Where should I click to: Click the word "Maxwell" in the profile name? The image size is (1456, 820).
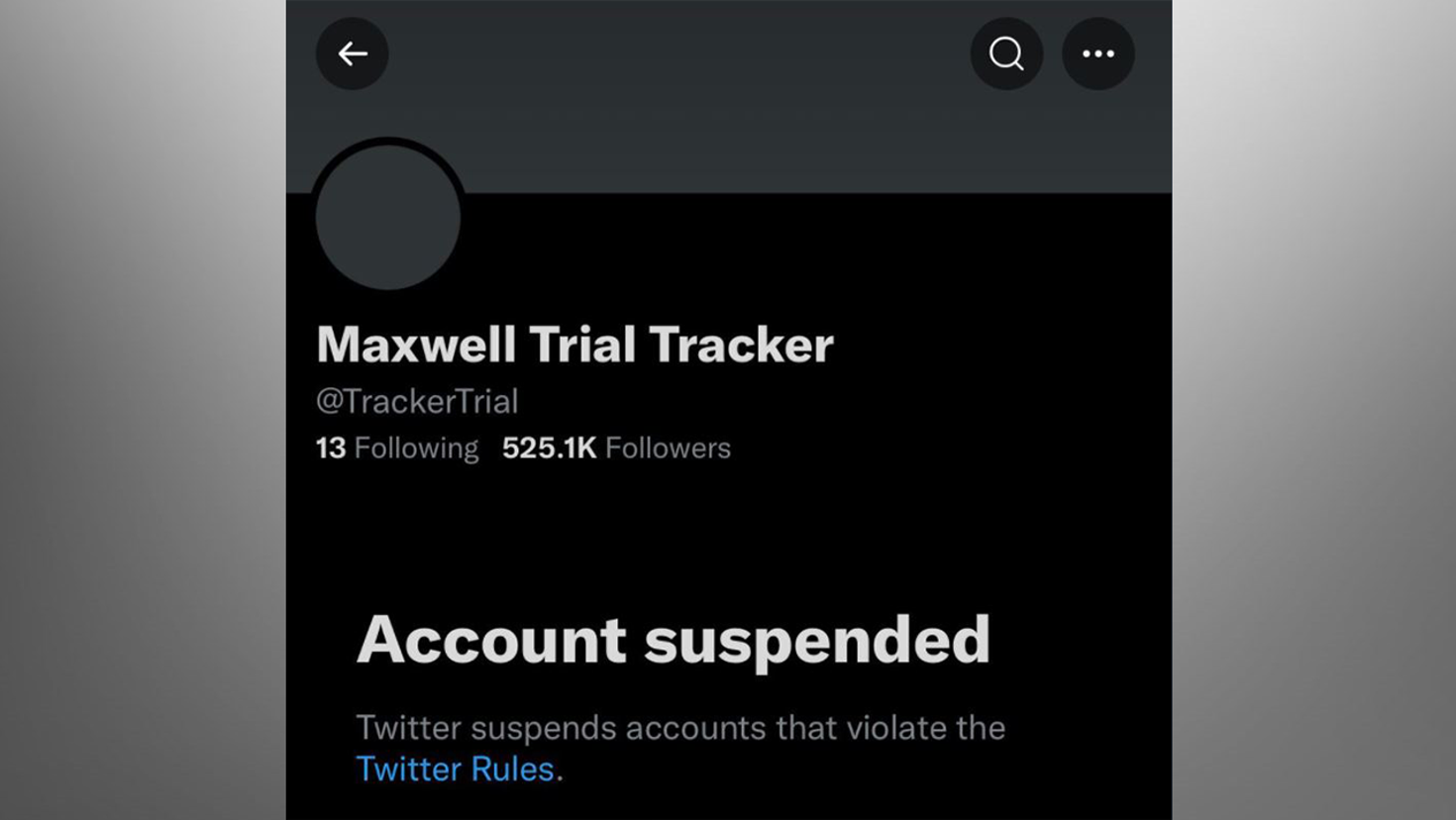coord(416,345)
